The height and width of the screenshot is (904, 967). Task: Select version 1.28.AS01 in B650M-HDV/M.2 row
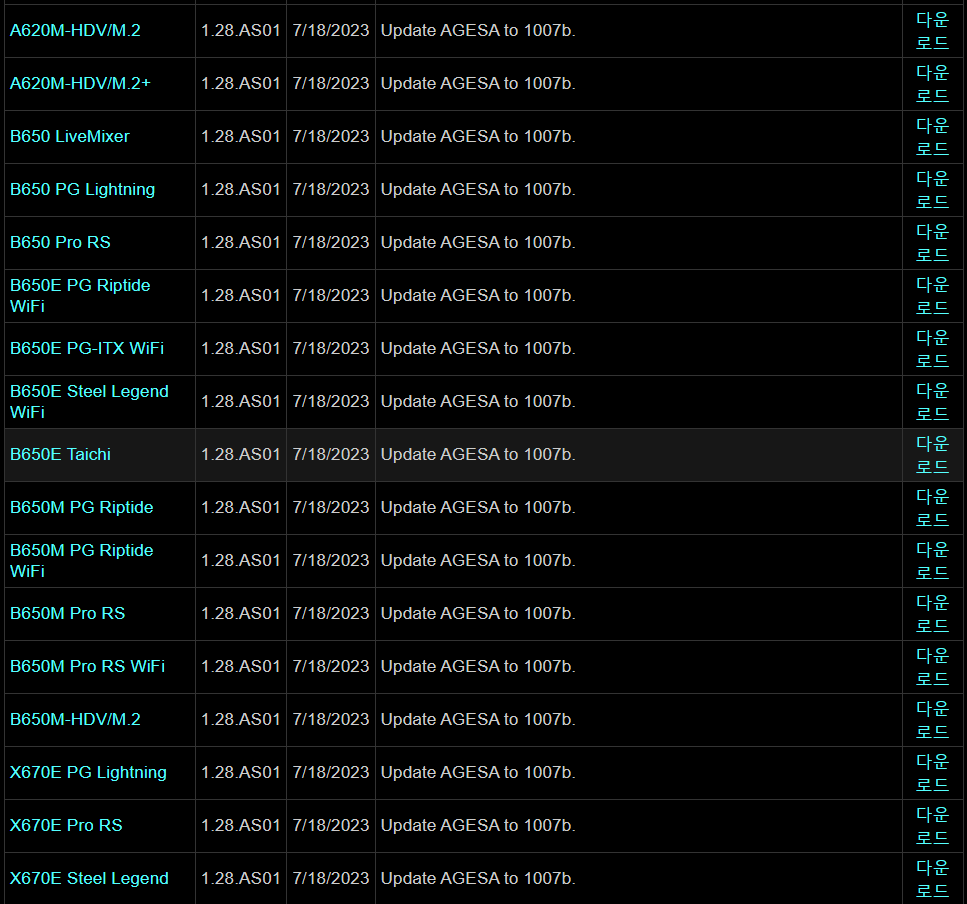coord(241,720)
